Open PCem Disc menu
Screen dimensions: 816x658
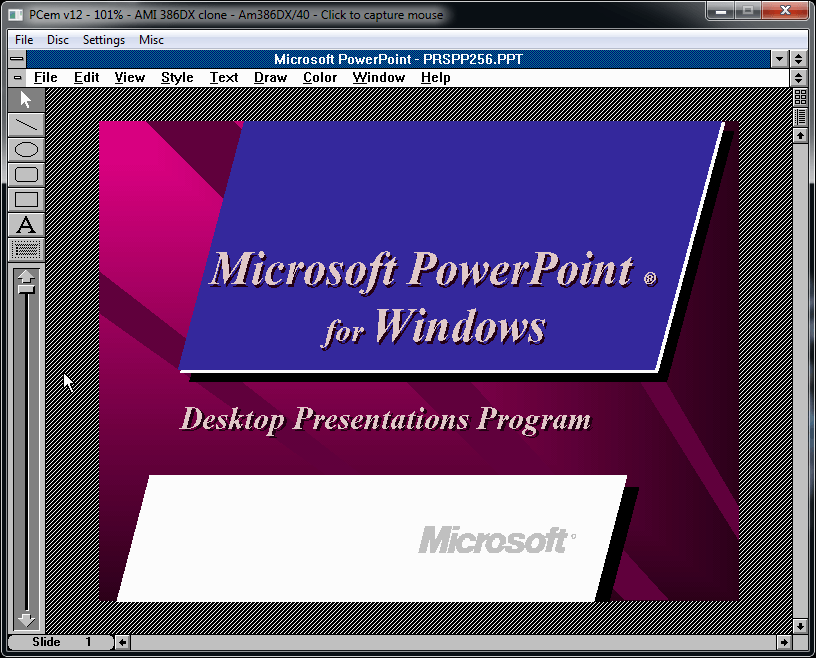(x=58, y=40)
